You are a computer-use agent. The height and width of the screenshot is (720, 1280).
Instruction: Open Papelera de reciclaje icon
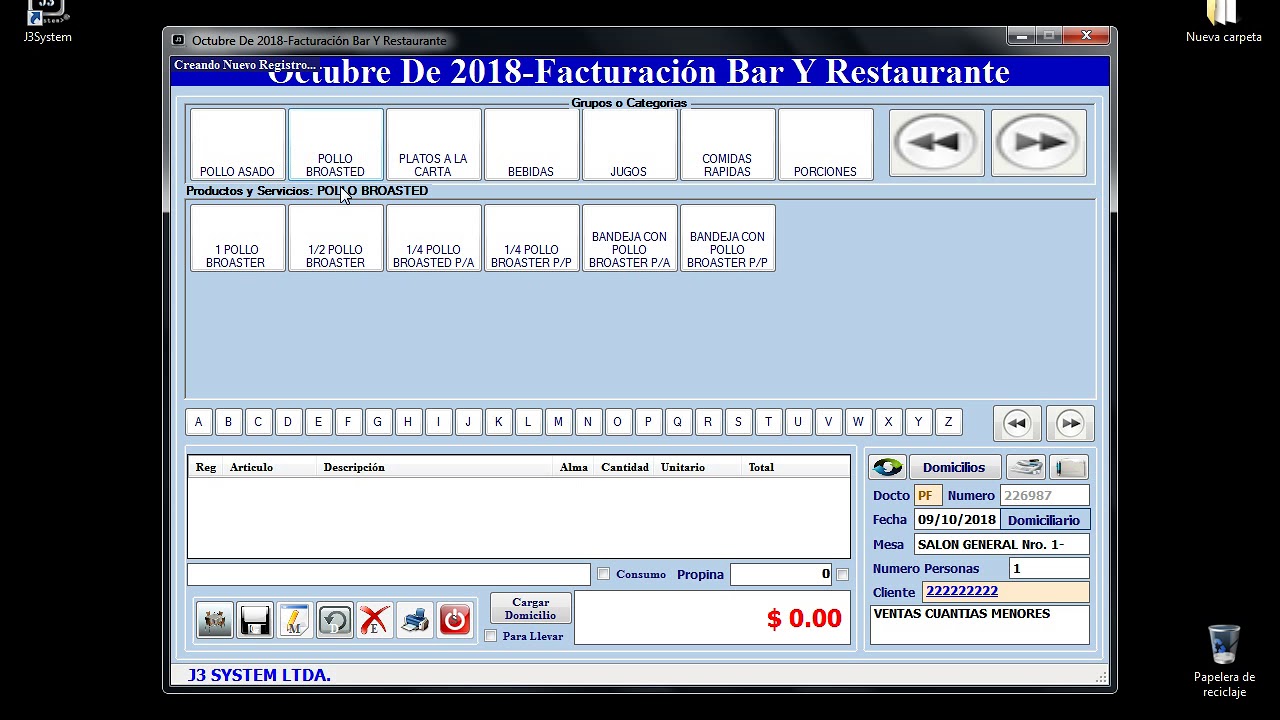click(1224, 661)
